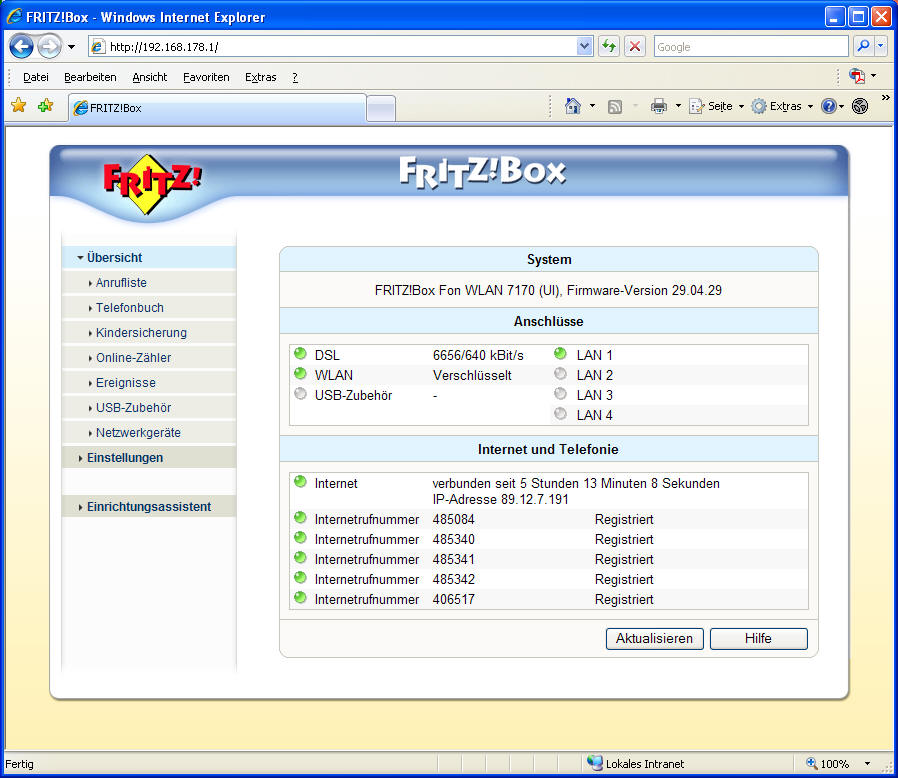Click the 100% zoom level button
898x778 pixels.
coord(828,764)
